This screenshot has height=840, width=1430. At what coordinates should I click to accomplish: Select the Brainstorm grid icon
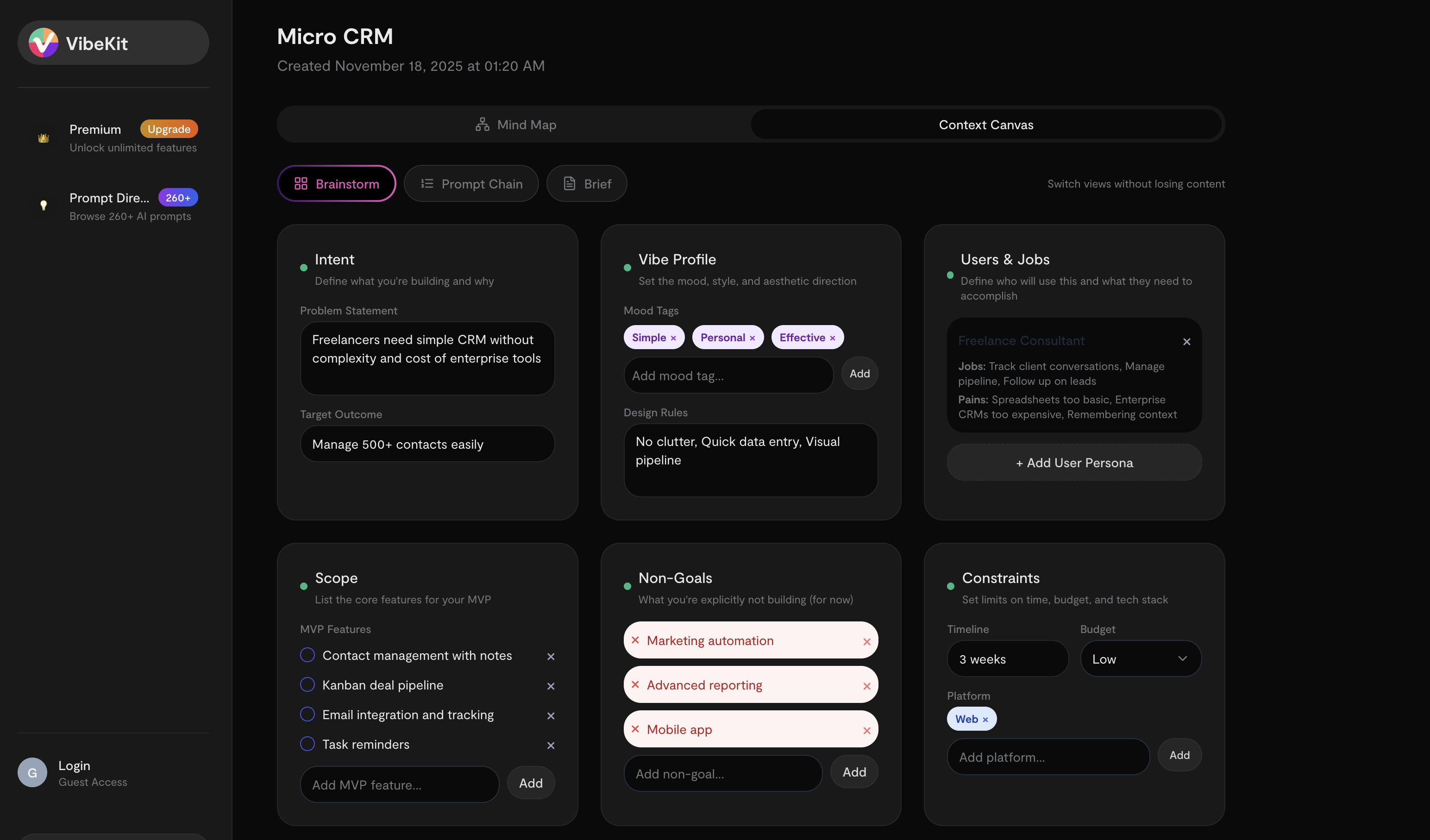301,183
